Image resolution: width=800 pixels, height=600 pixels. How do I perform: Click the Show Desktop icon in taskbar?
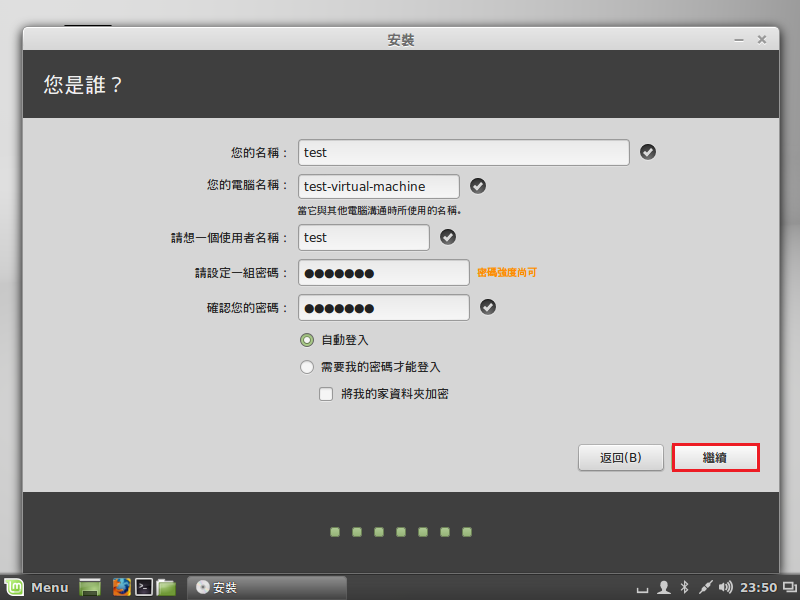pyautogui.click(x=90, y=587)
